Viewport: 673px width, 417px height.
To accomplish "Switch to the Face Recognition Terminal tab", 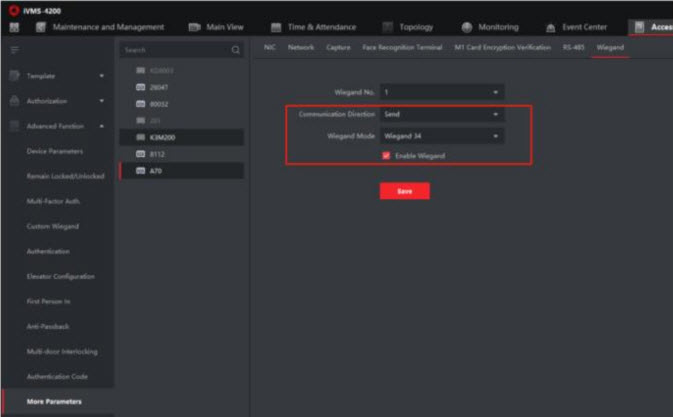I will [403, 47].
